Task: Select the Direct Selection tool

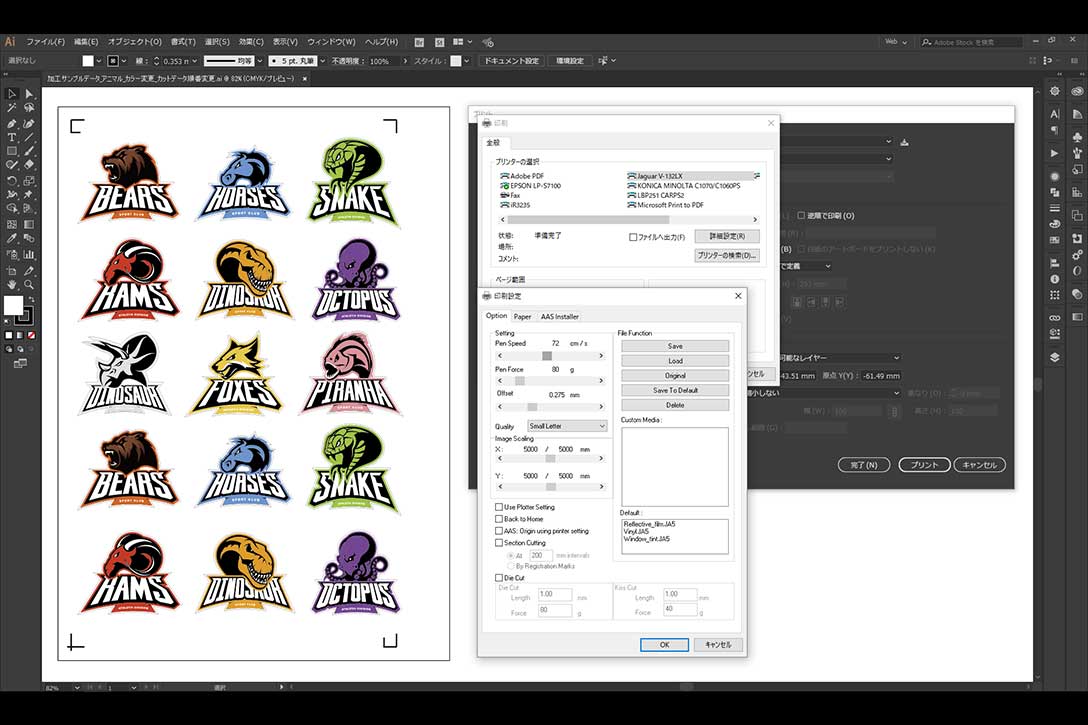Action: [x=29, y=94]
